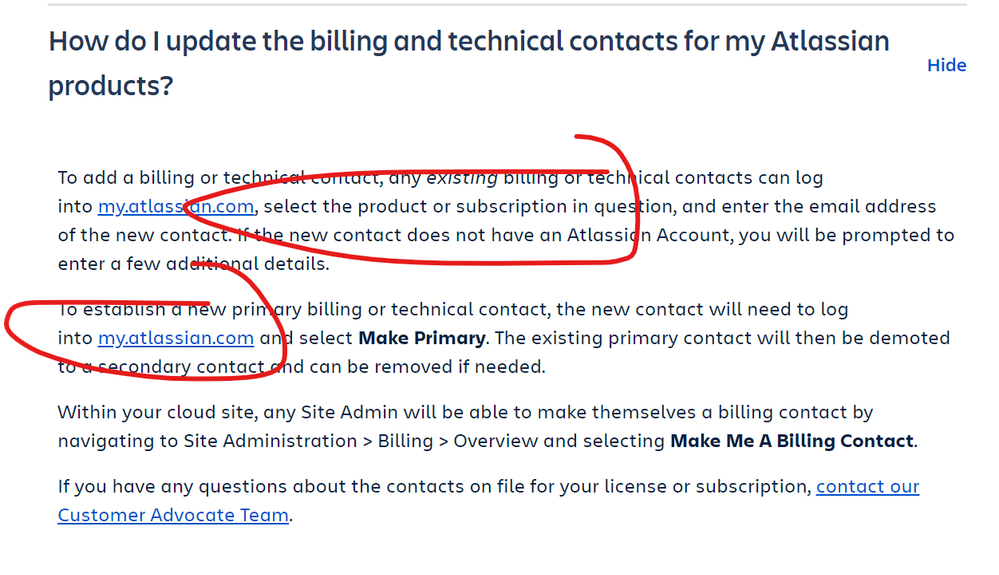The height and width of the screenshot is (575, 999).
Task: Open my.atlassian.com link before Make Primary
Action: pyautogui.click(x=176, y=337)
